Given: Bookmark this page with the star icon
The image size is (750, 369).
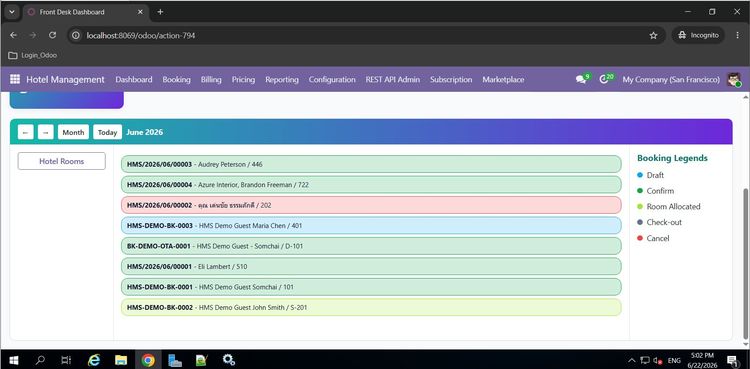Looking at the screenshot, I should 653,35.
